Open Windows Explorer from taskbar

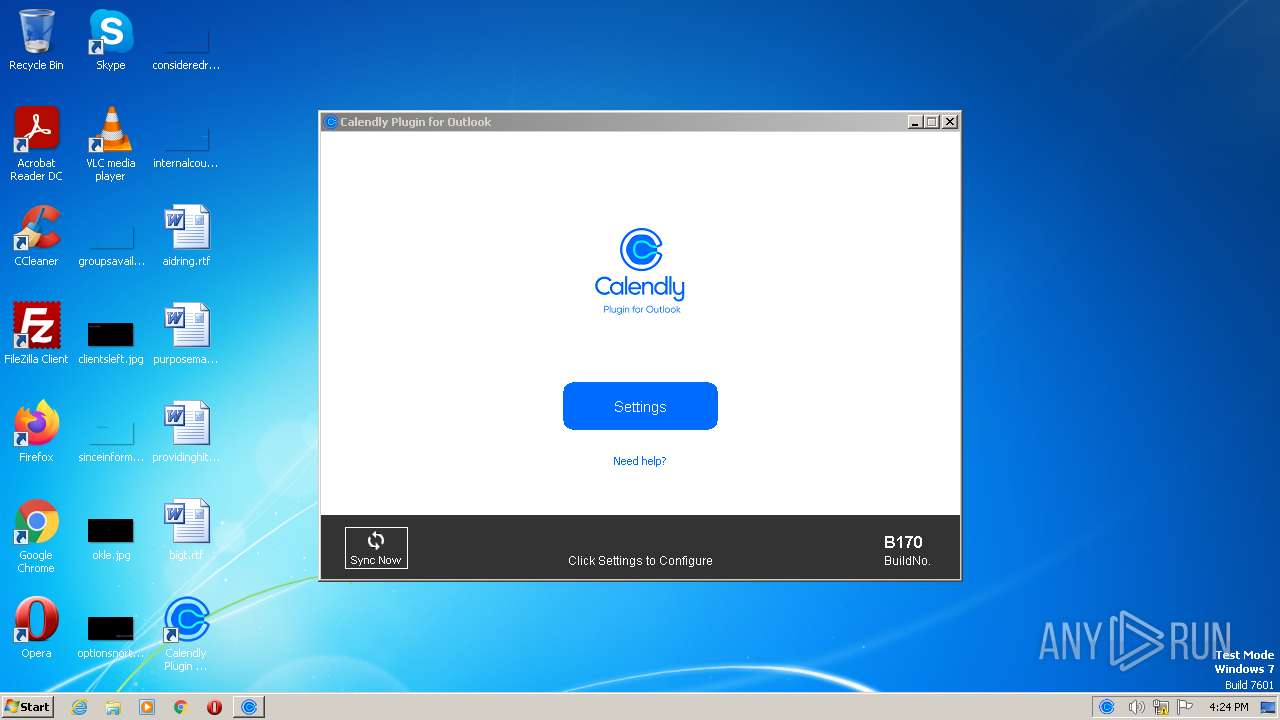click(113, 707)
